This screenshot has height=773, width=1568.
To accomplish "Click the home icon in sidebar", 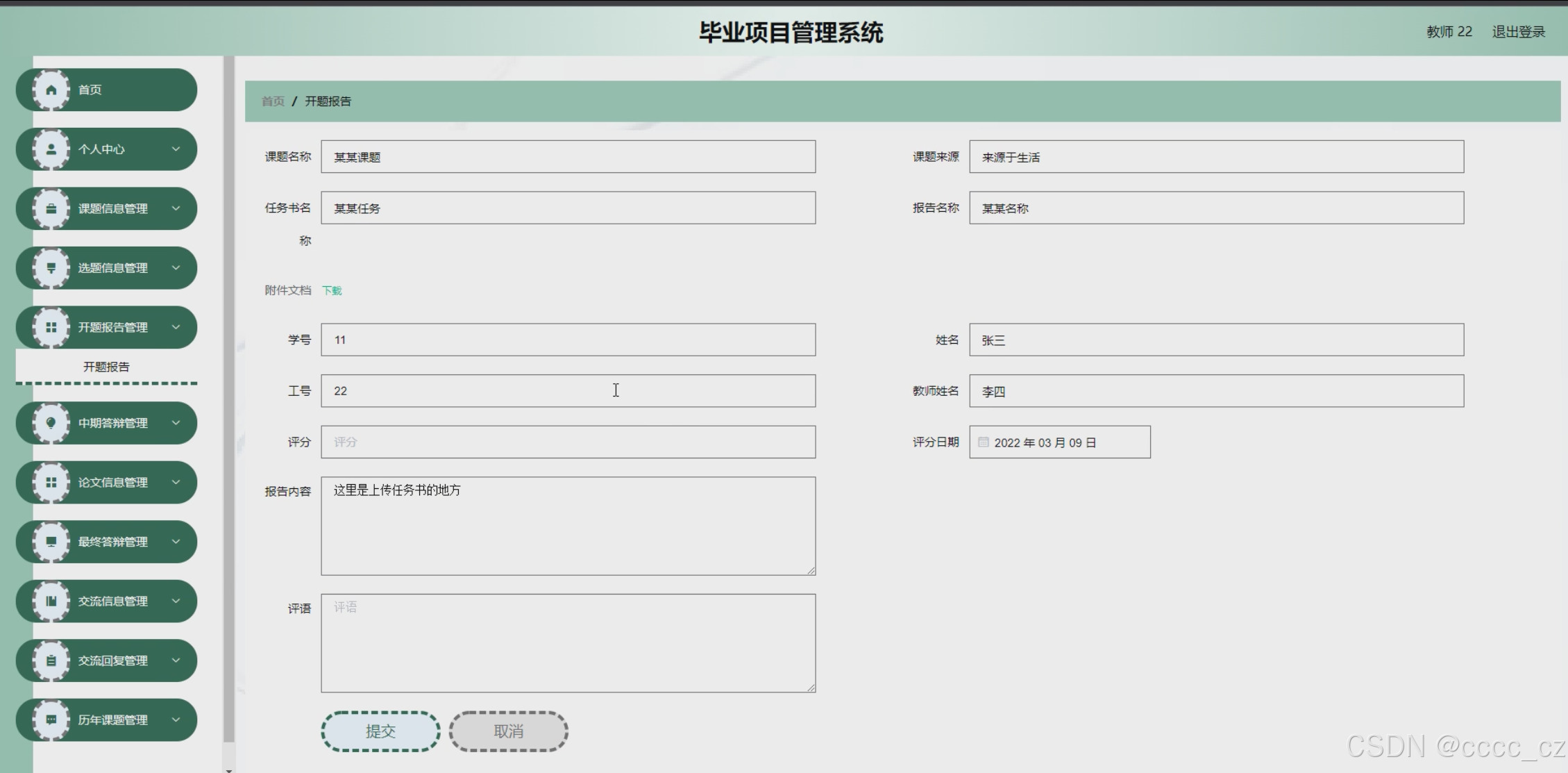I will coord(51,90).
